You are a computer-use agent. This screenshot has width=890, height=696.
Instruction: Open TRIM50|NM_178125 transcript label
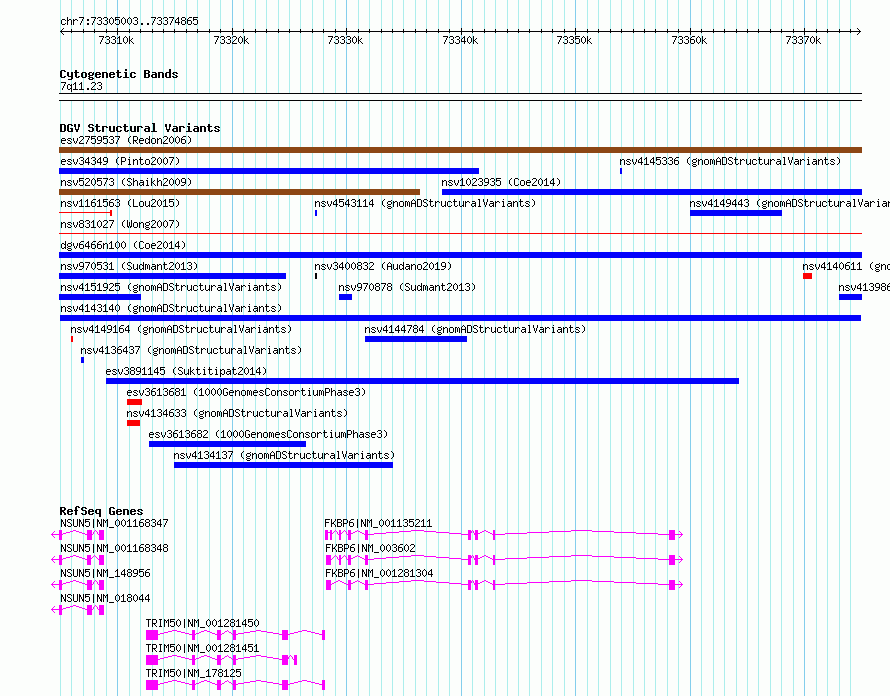194,673
